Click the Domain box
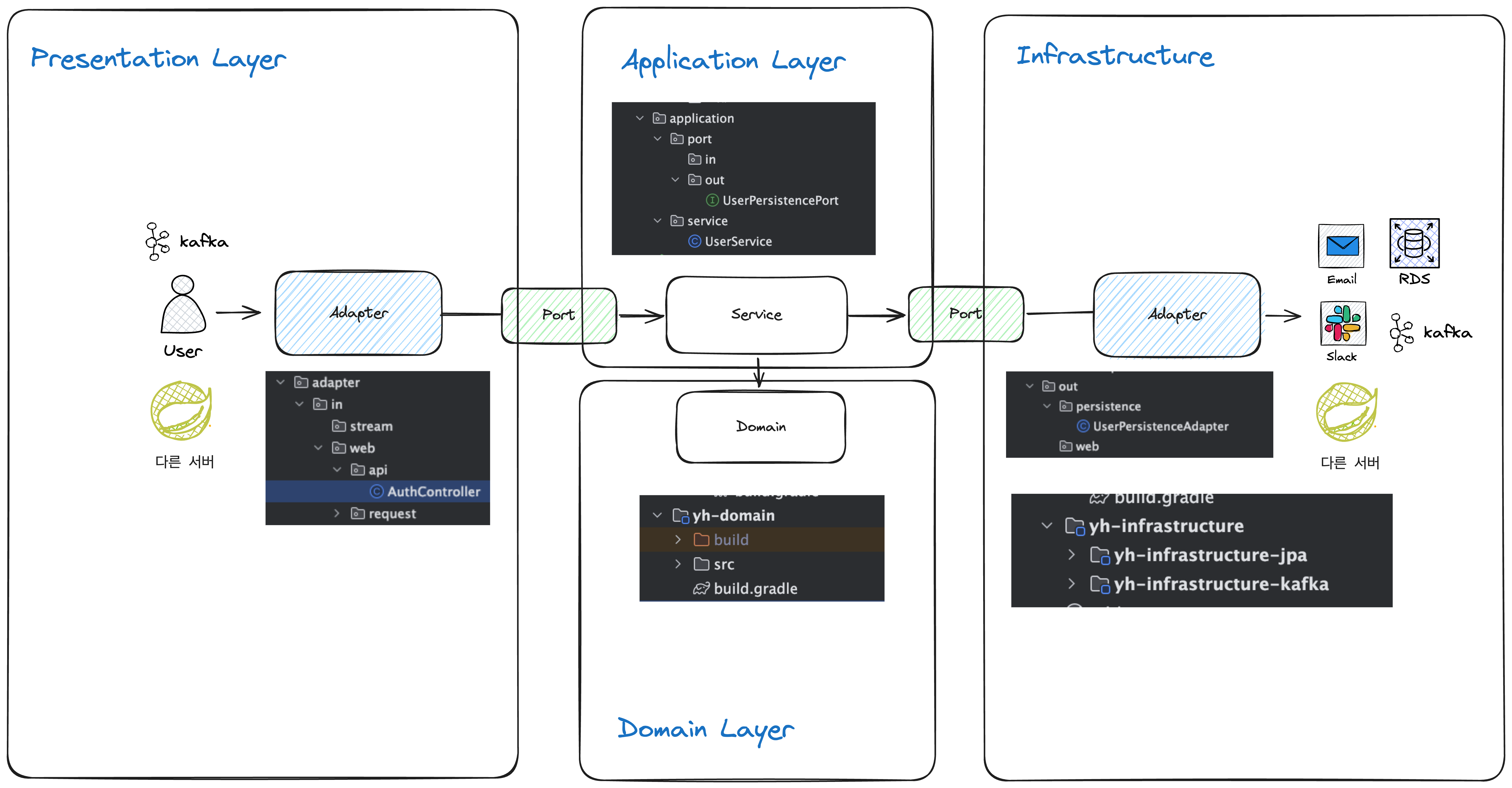The height and width of the screenshot is (788, 1512). [x=760, y=427]
